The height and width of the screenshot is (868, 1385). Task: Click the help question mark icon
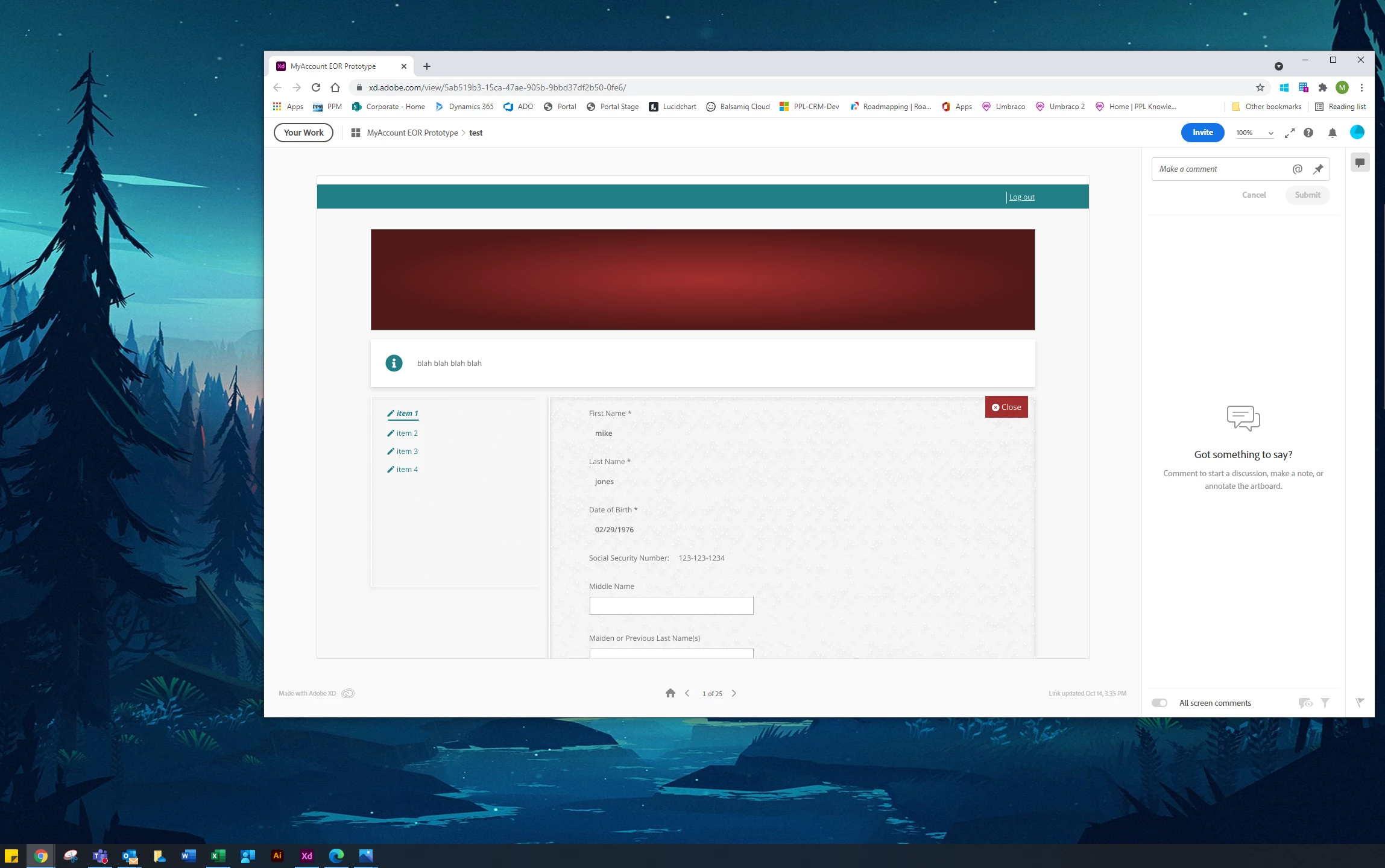(x=1308, y=133)
